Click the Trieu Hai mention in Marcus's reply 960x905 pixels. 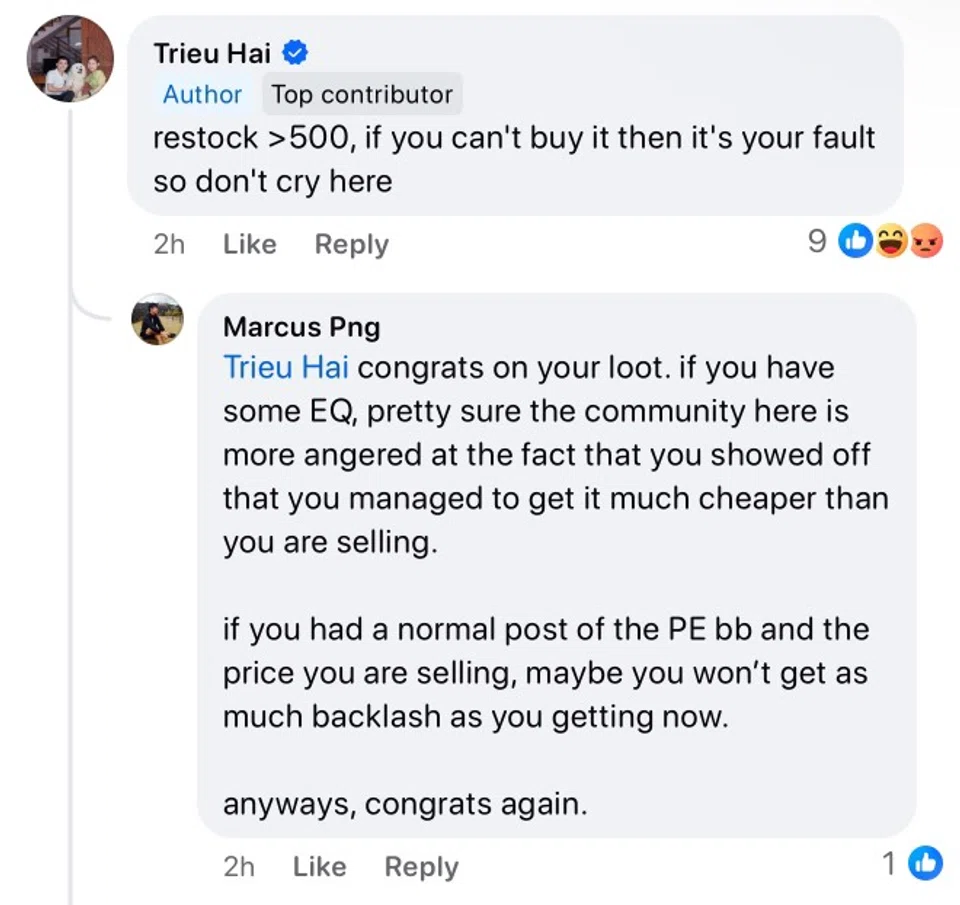tap(286, 367)
